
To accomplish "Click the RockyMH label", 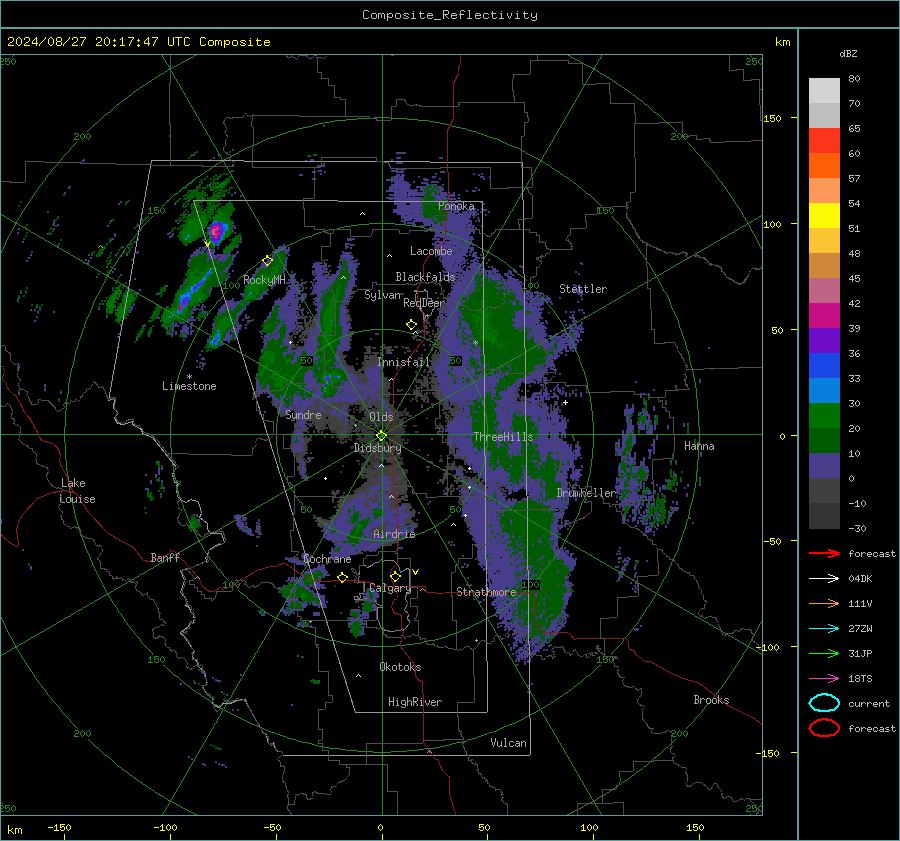I will 264,280.
